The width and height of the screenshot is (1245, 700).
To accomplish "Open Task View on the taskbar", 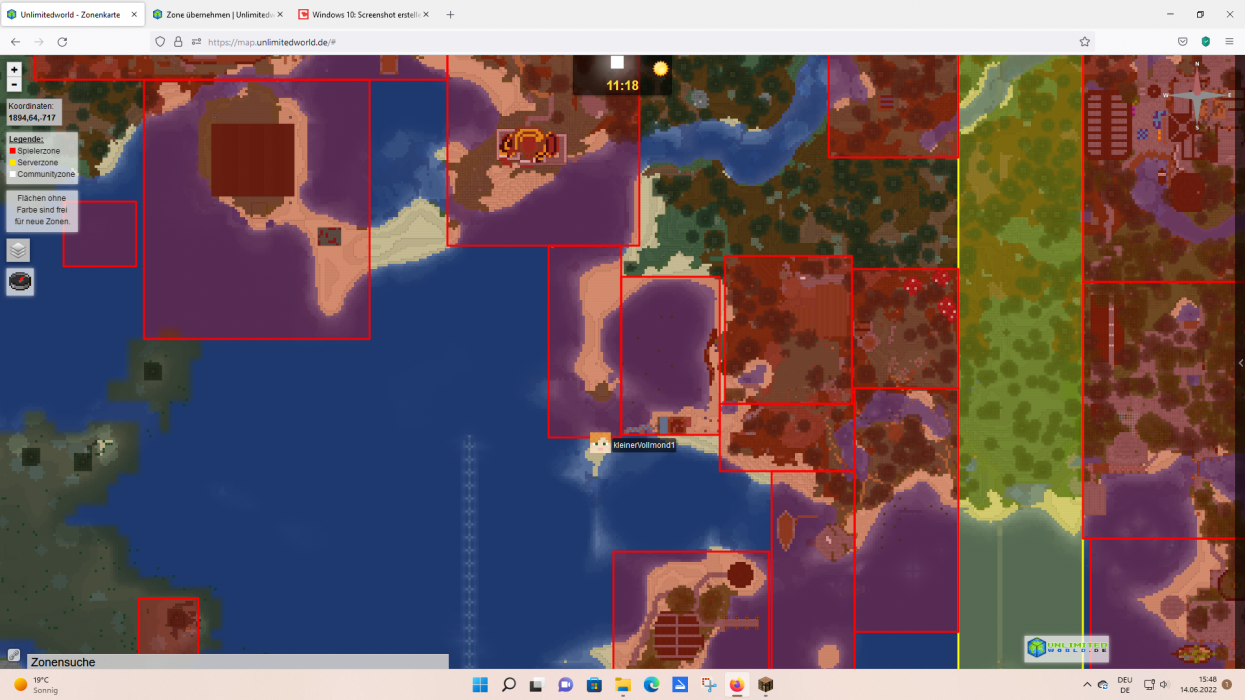I will pyautogui.click(x=537, y=685).
